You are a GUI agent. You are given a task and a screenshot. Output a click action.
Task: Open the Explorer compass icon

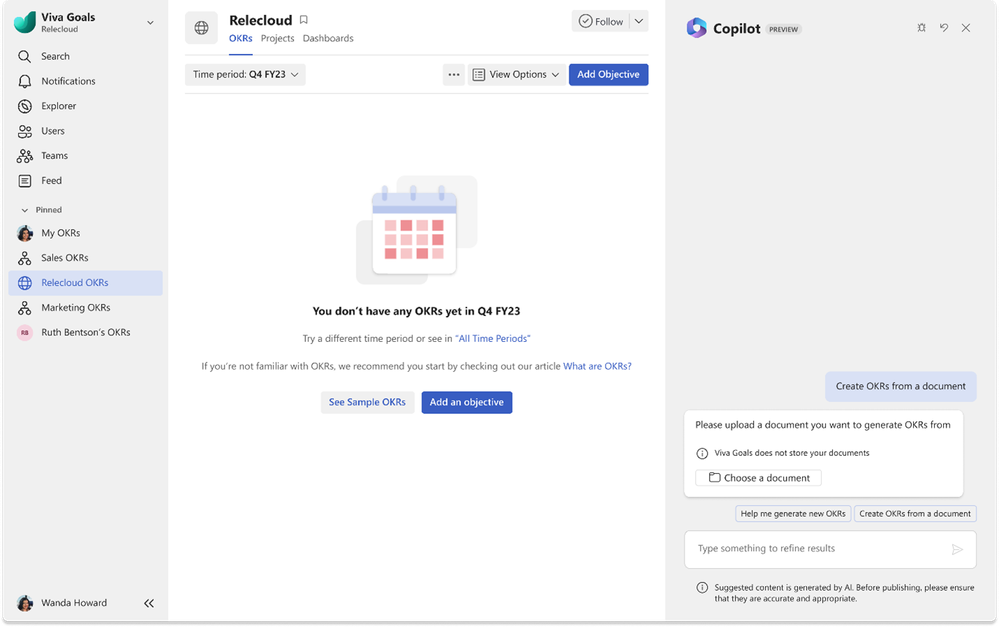click(25, 106)
